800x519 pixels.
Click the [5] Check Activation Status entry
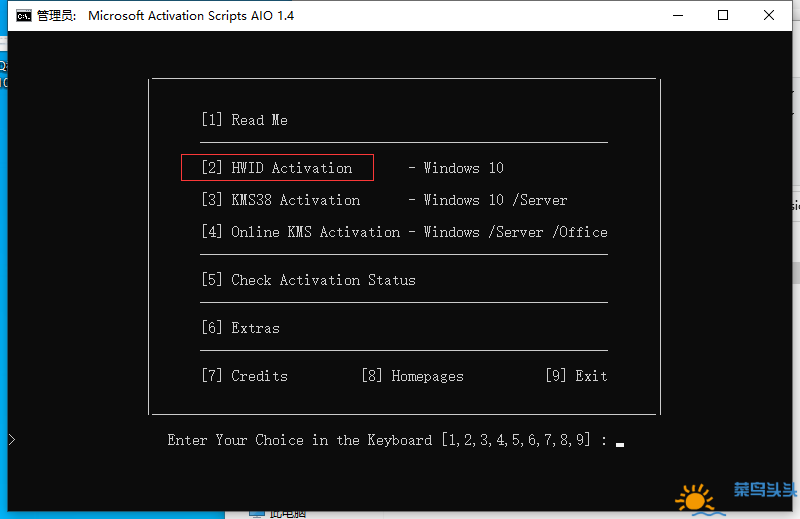click(x=308, y=280)
